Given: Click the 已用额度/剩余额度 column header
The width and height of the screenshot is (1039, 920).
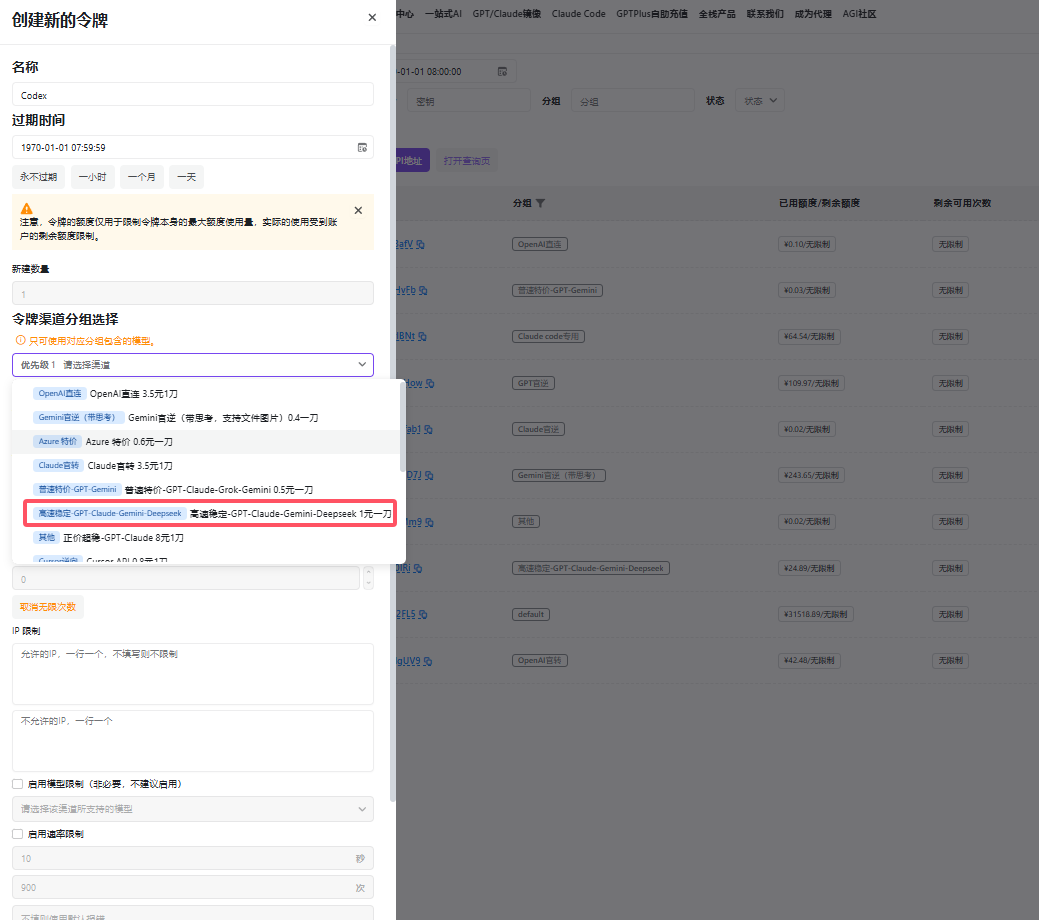Looking at the screenshot, I should tap(819, 203).
